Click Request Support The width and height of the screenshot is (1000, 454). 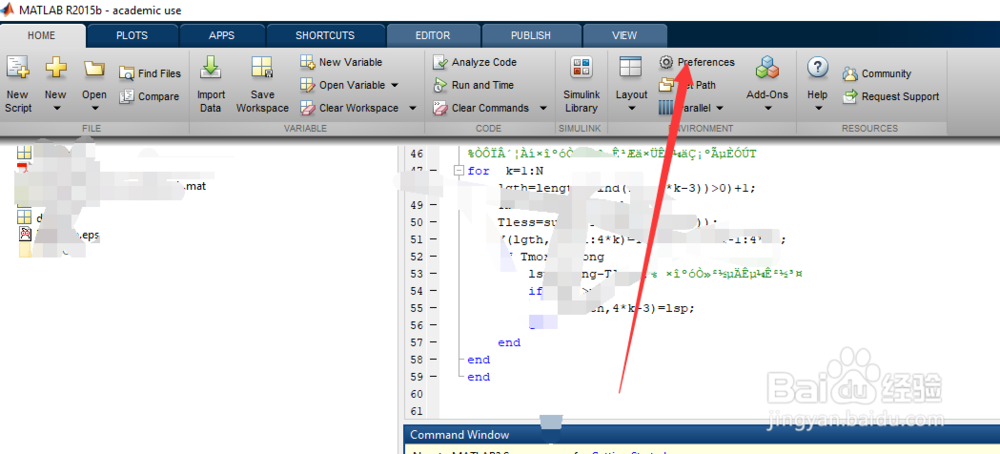(x=891, y=96)
